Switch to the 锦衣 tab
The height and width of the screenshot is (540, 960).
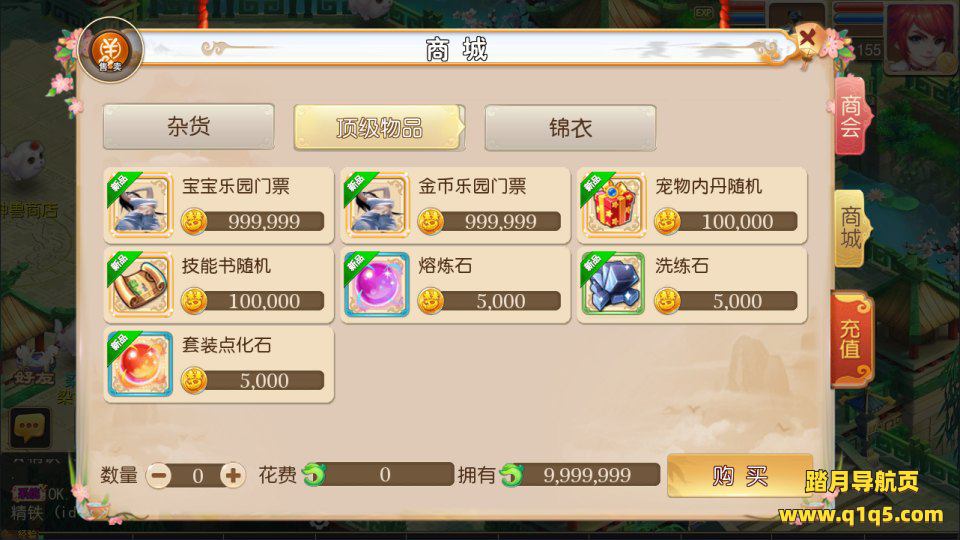[570, 127]
